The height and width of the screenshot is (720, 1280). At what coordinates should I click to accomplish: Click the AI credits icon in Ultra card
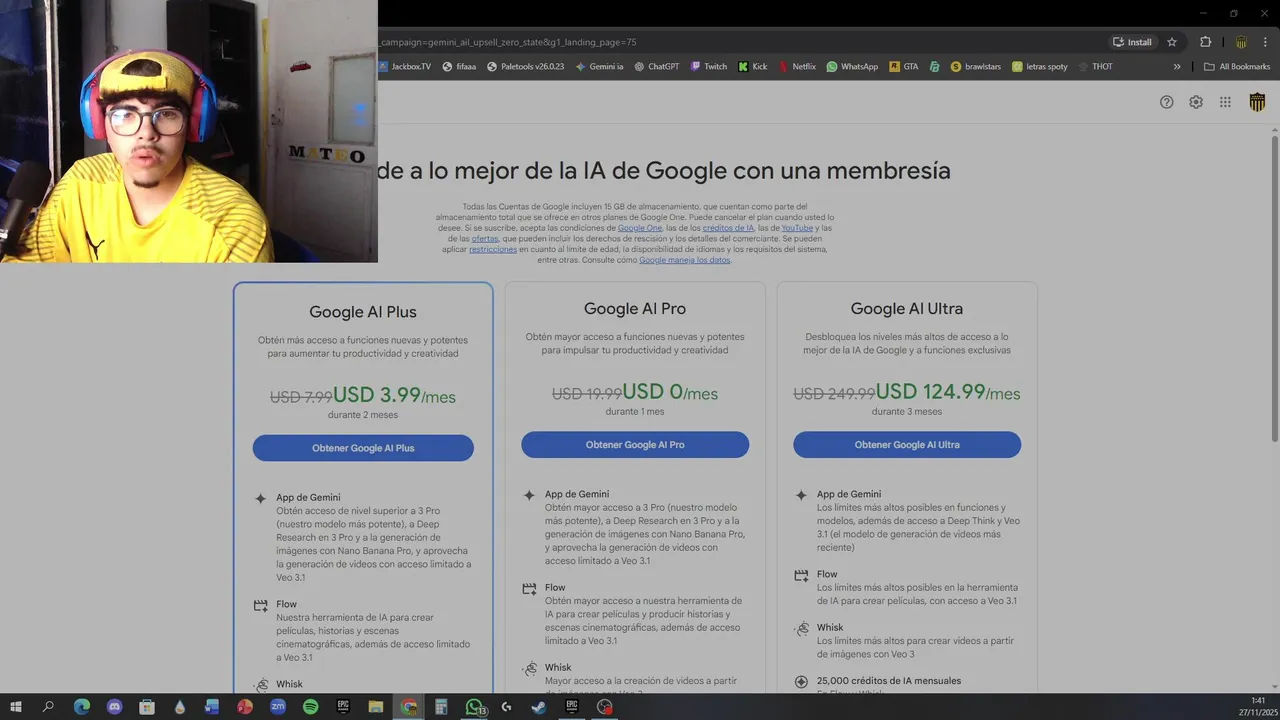(x=801, y=682)
